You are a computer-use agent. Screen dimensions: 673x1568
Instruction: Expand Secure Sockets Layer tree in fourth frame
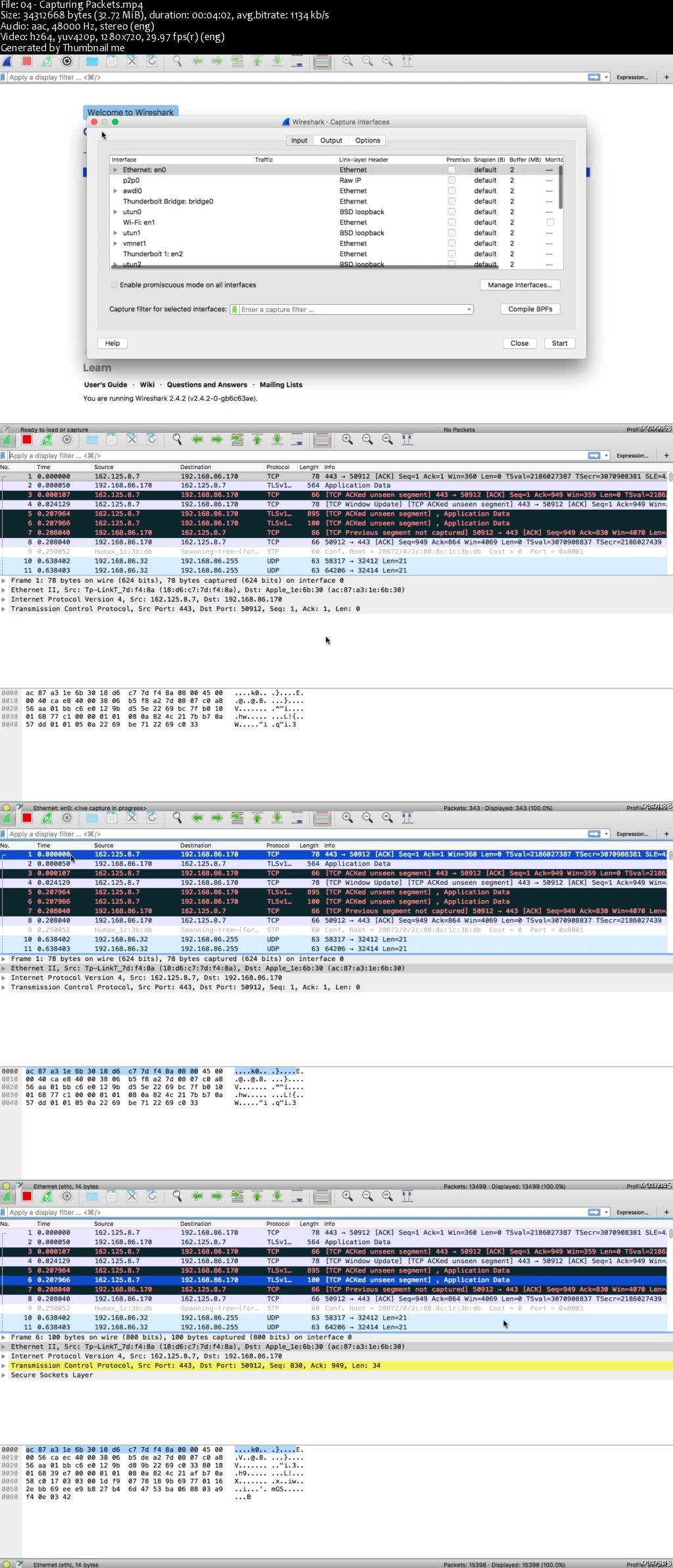(4, 1375)
